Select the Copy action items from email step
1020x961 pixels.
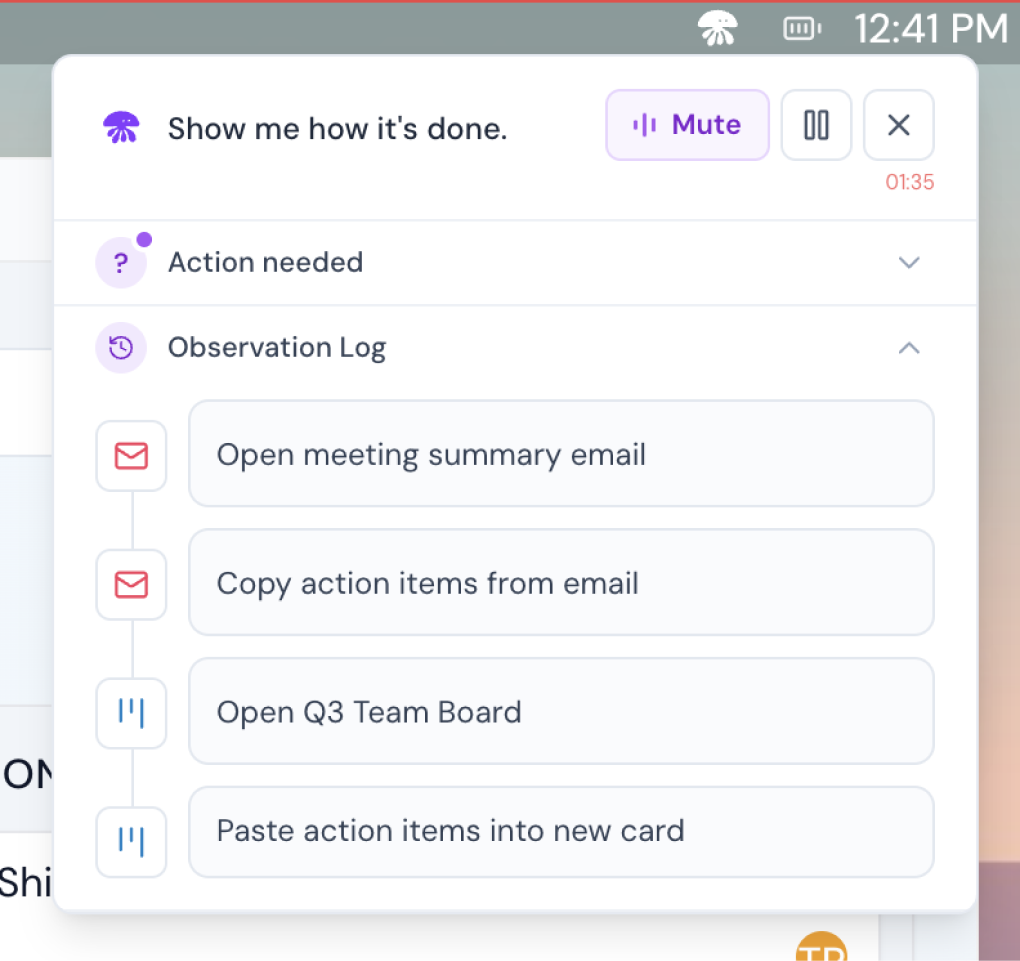pos(561,582)
